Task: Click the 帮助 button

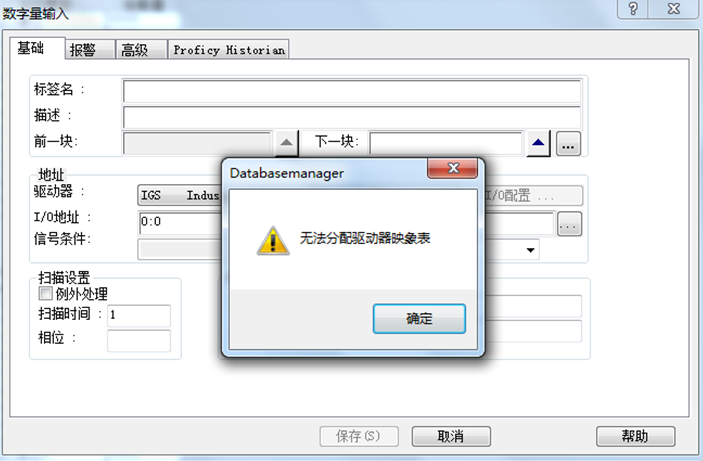Action: [635, 436]
